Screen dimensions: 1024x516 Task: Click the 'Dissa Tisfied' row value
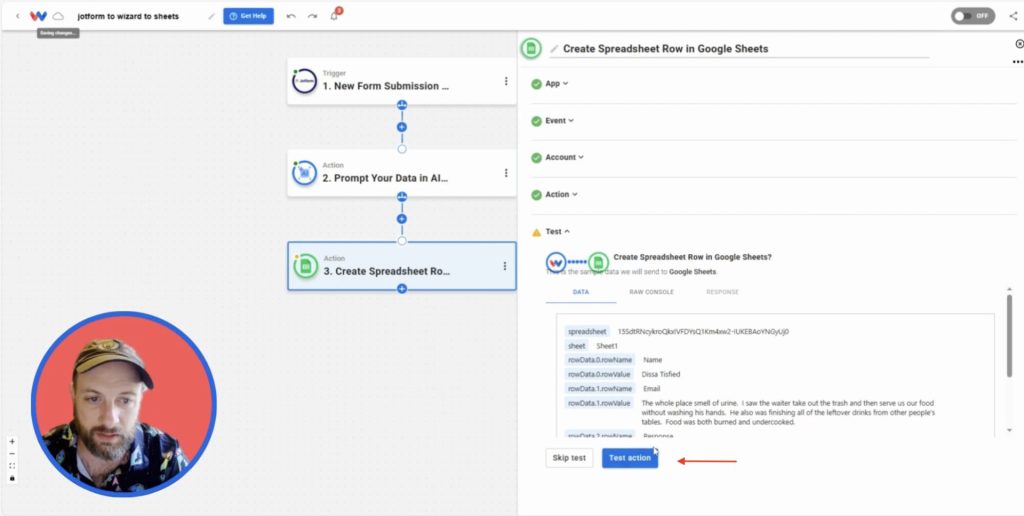click(x=661, y=375)
